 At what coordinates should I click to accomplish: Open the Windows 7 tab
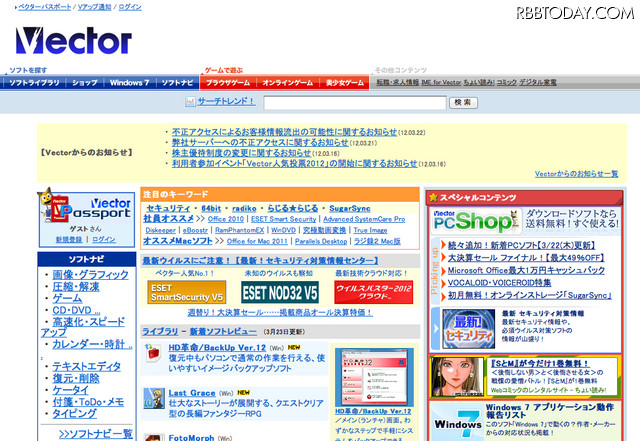129,83
